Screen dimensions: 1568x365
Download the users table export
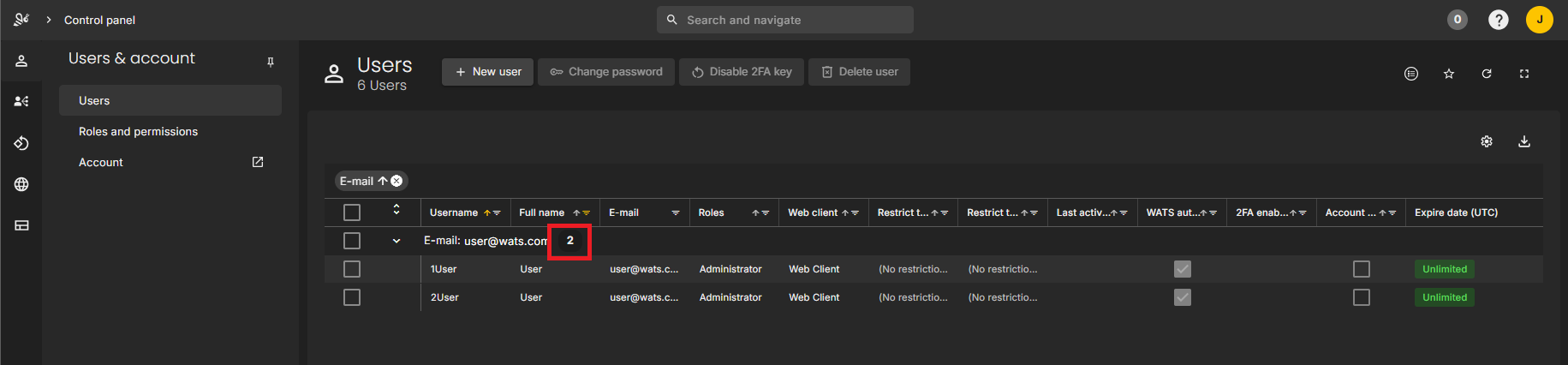tap(1524, 141)
